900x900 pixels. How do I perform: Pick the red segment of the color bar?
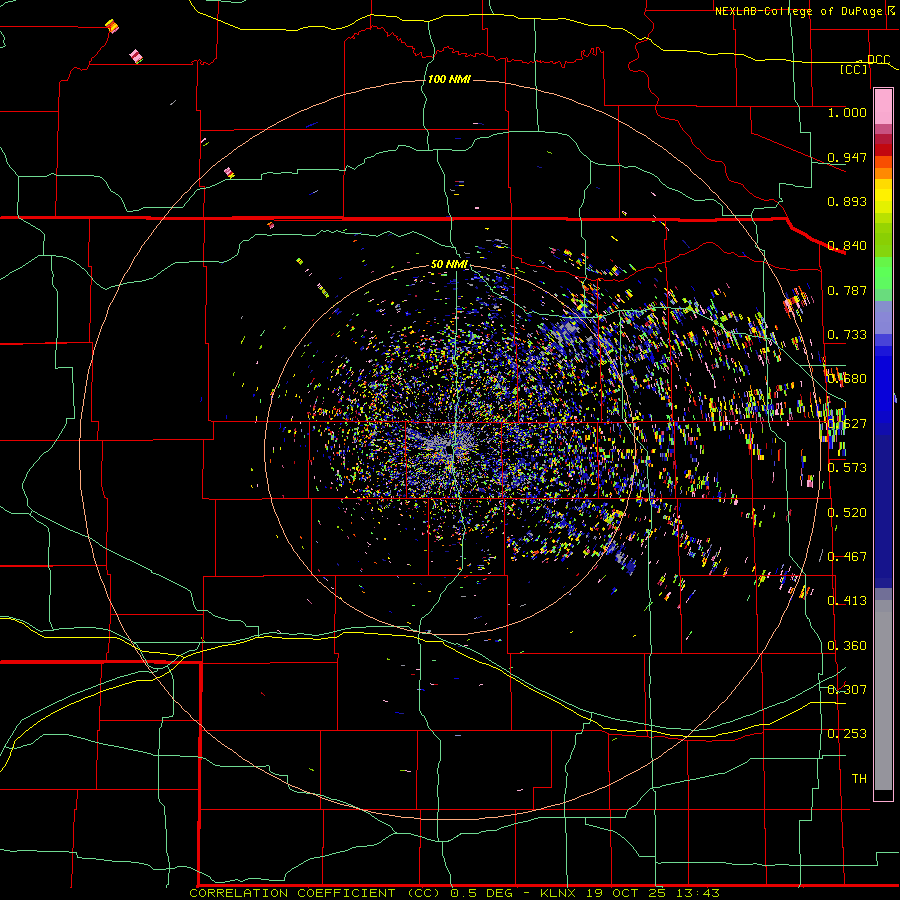point(883,150)
